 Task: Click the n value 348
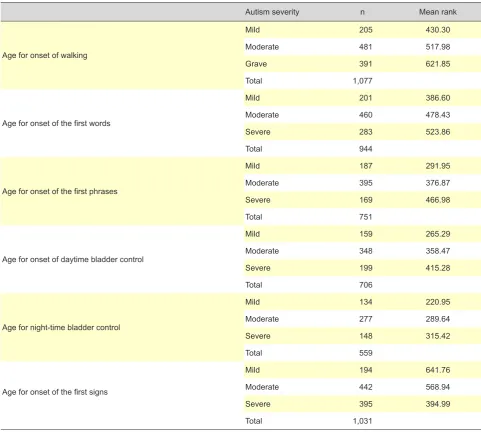366,251
